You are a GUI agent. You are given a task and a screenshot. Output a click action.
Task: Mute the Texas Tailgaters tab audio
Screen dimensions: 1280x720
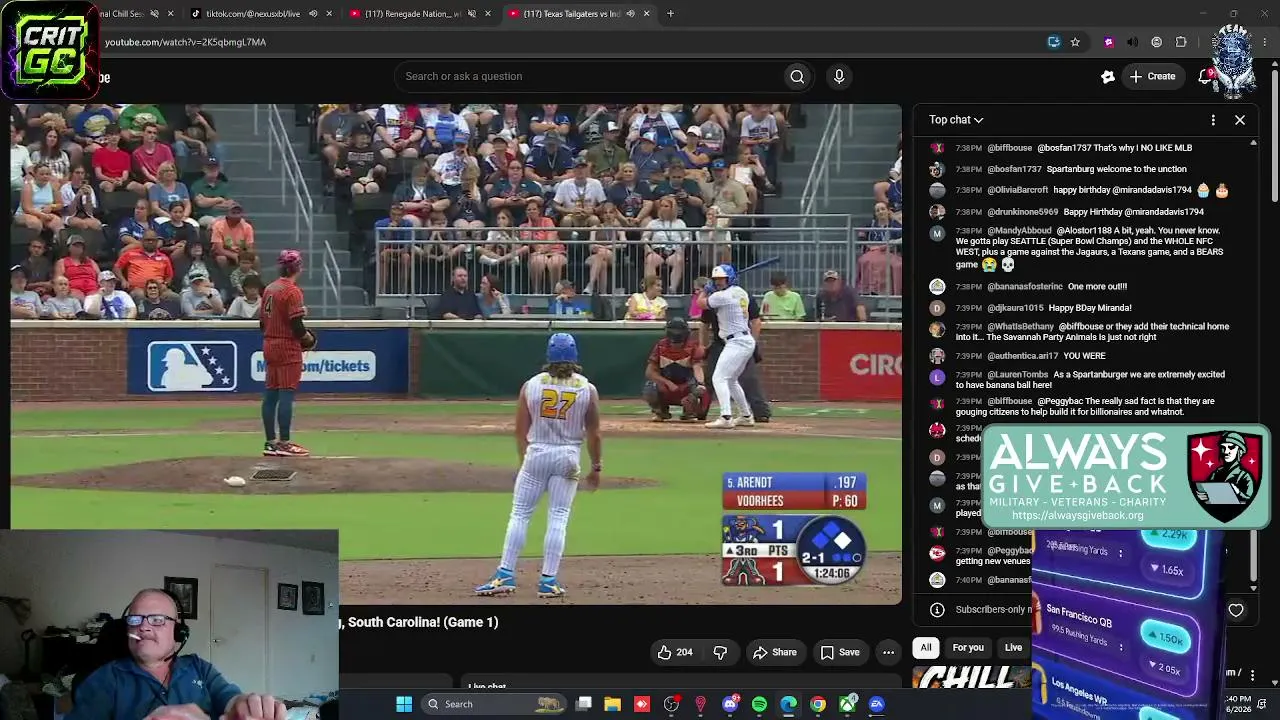pyautogui.click(x=630, y=14)
